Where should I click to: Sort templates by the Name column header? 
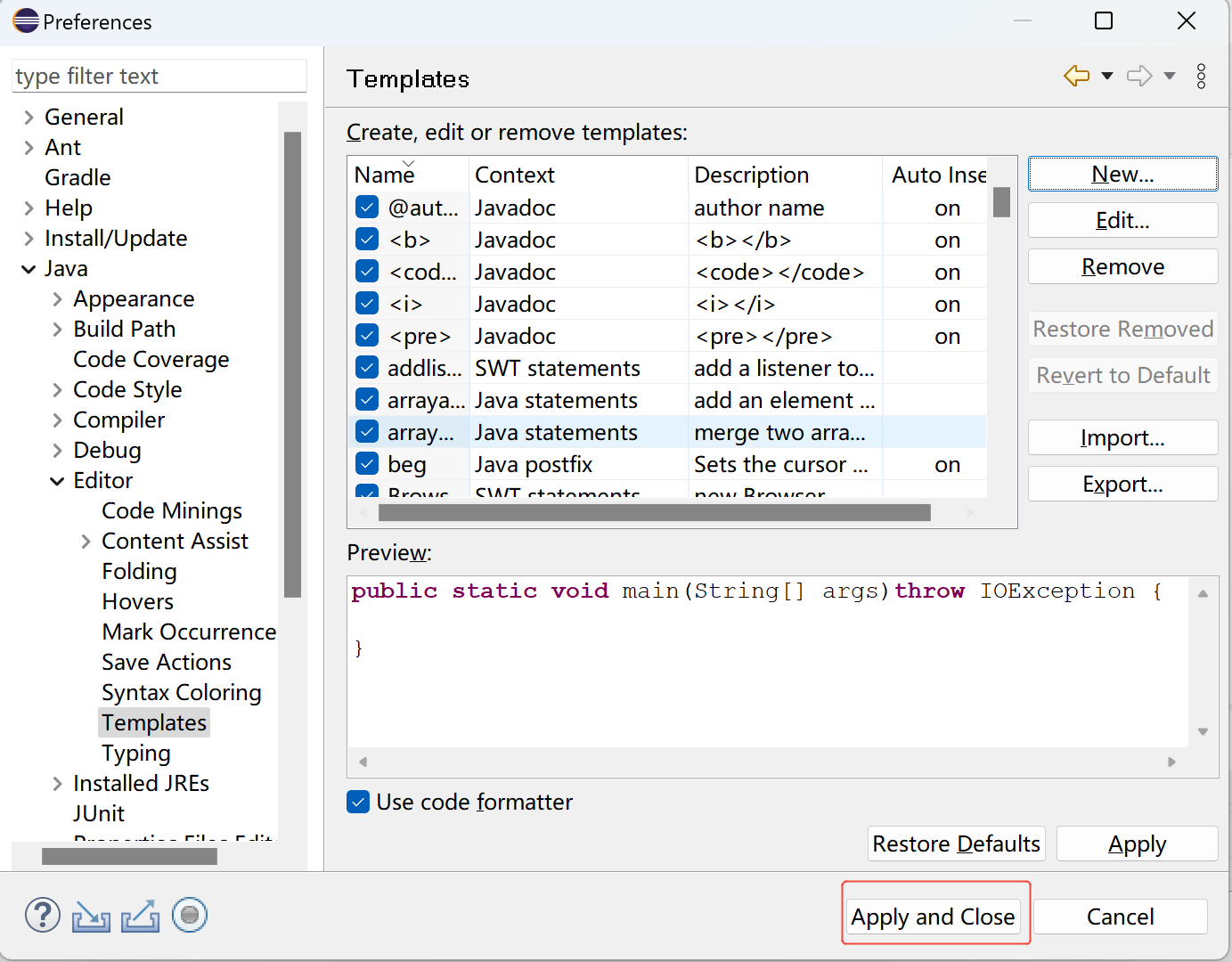point(408,175)
